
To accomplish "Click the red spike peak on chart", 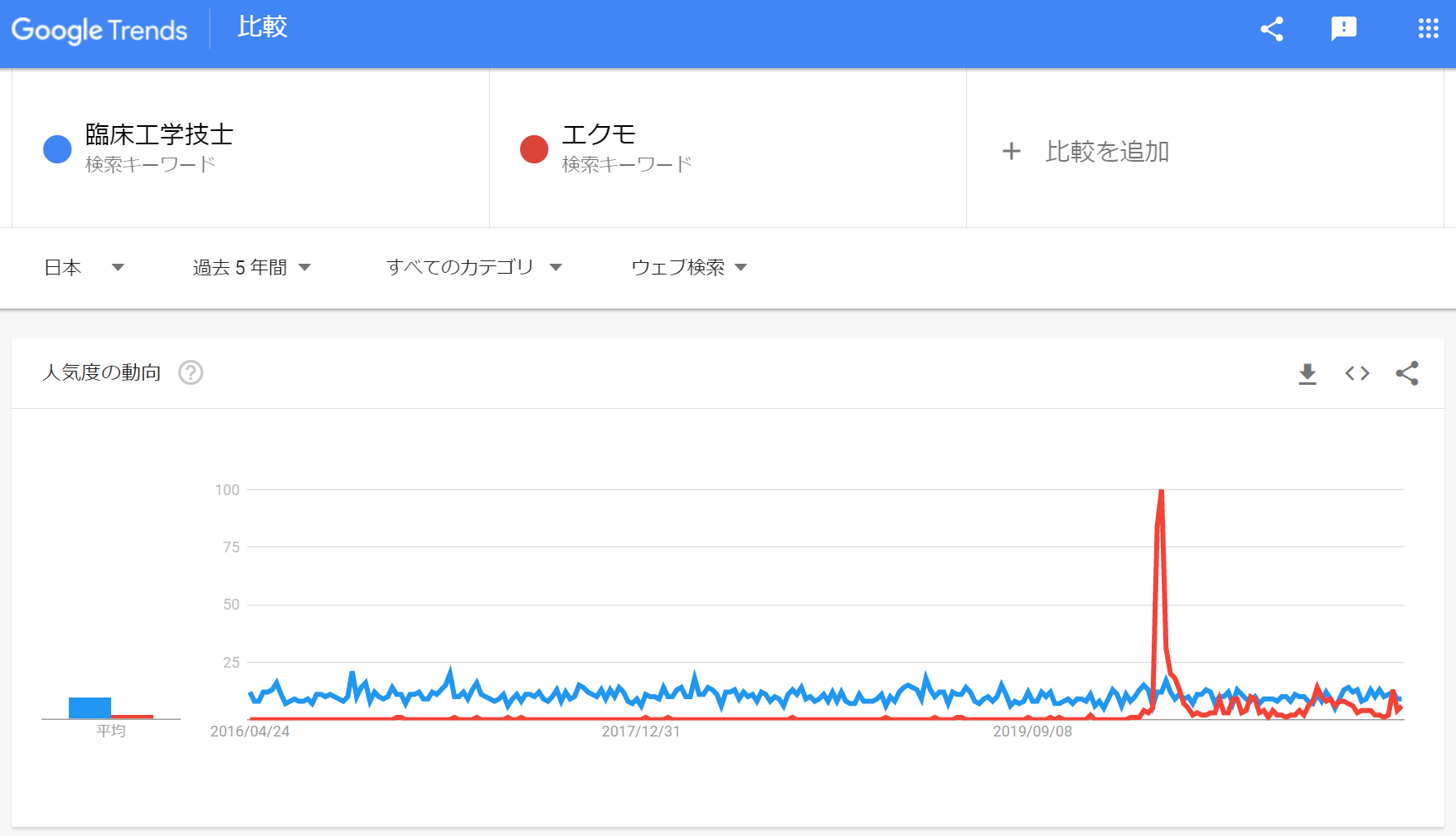I will (x=1161, y=491).
